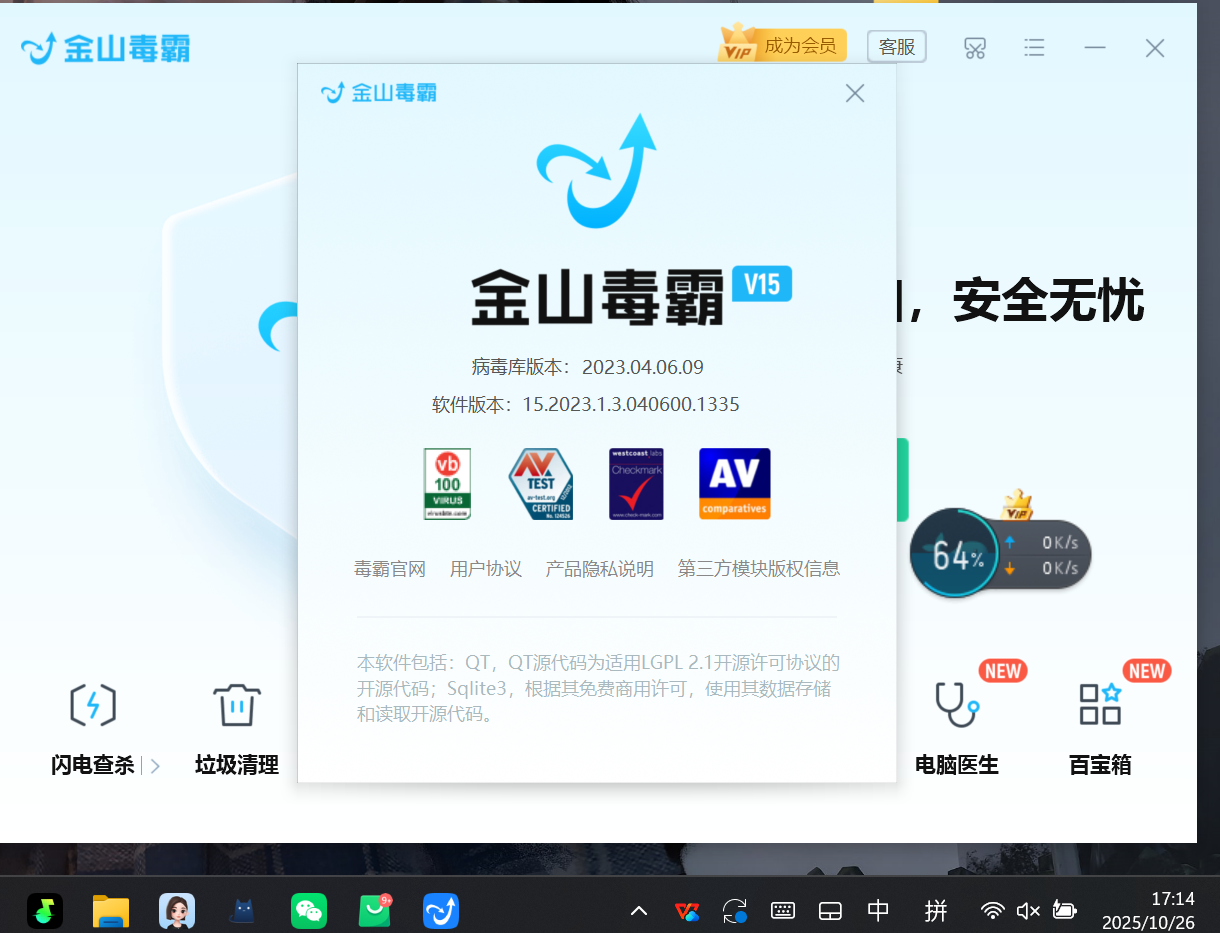Click the VB100 Virus certification badge
This screenshot has width=1220, height=933.
click(447, 484)
